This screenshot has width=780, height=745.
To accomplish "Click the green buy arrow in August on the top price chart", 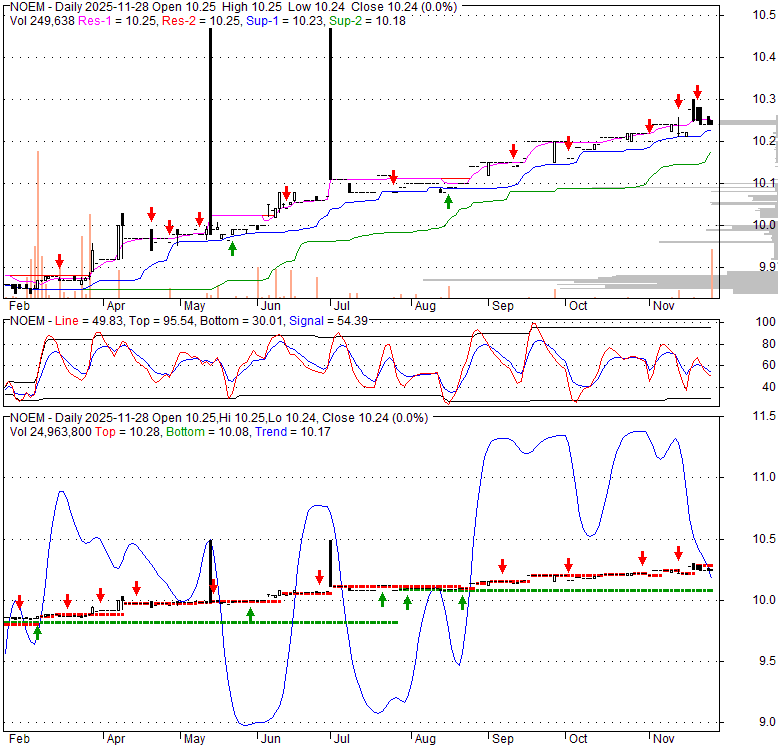I will coord(448,201).
